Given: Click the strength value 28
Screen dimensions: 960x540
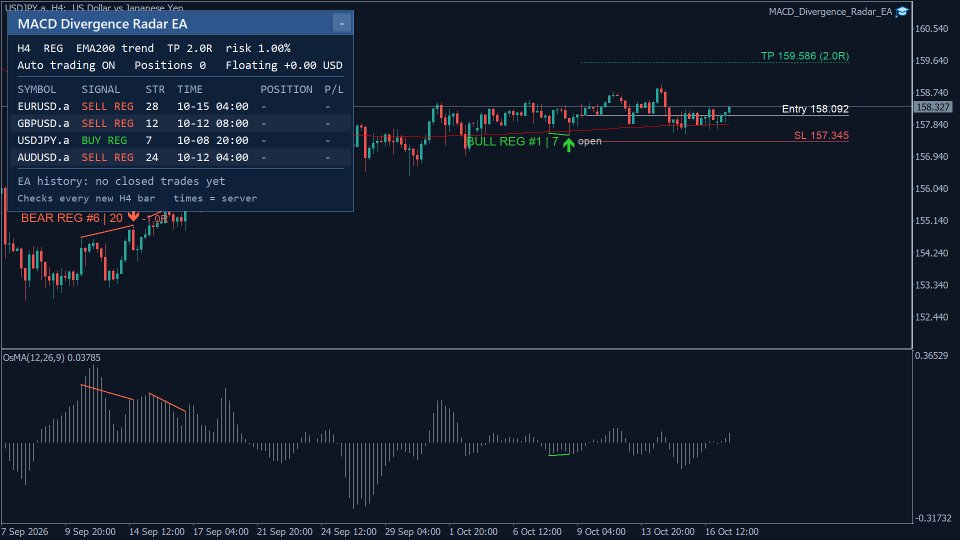Looking at the screenshot, I should point(152,106).
